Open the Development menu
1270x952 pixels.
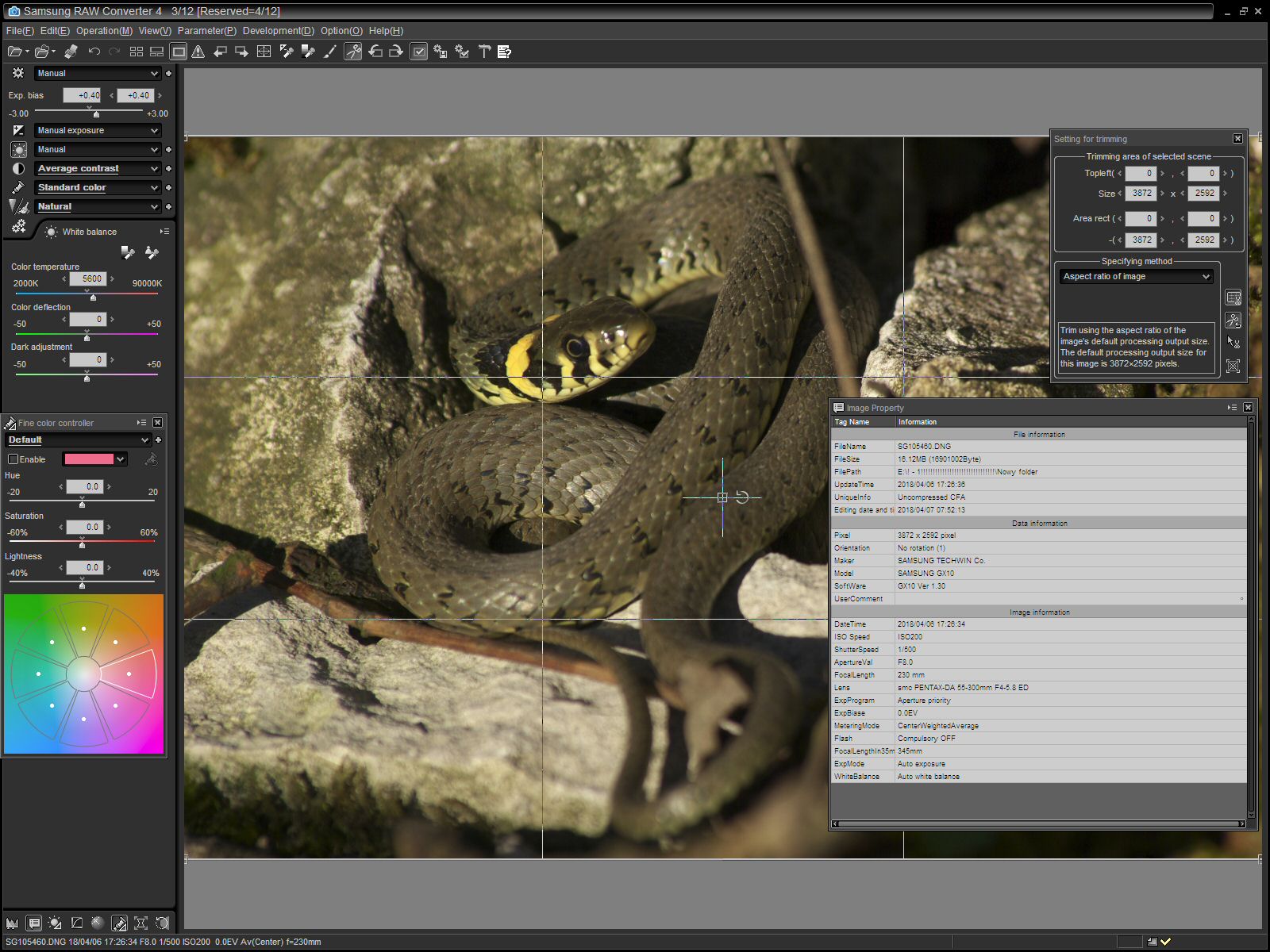(278, 31)
